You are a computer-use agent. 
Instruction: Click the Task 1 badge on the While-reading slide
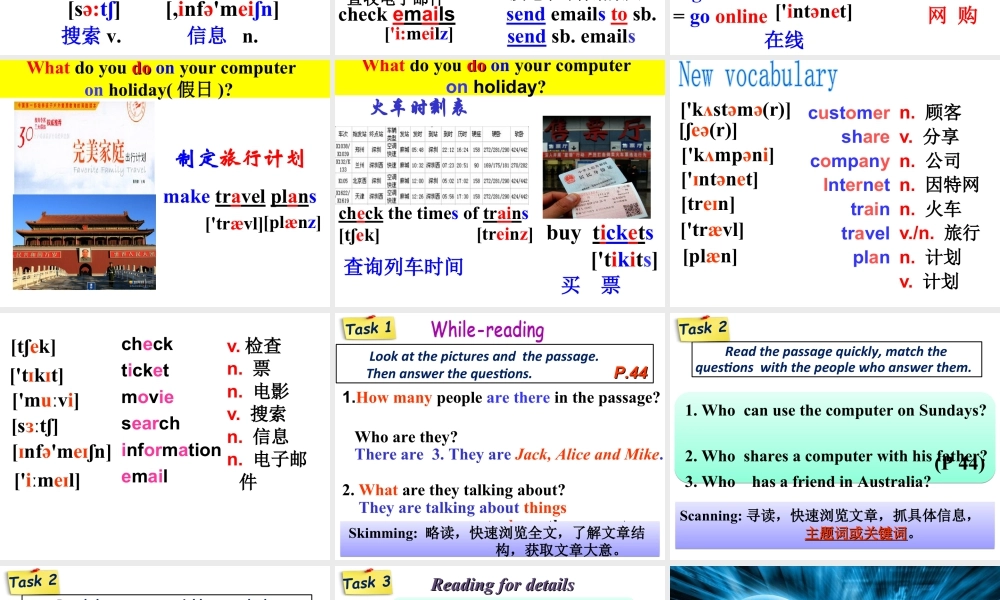coord(368,327)
